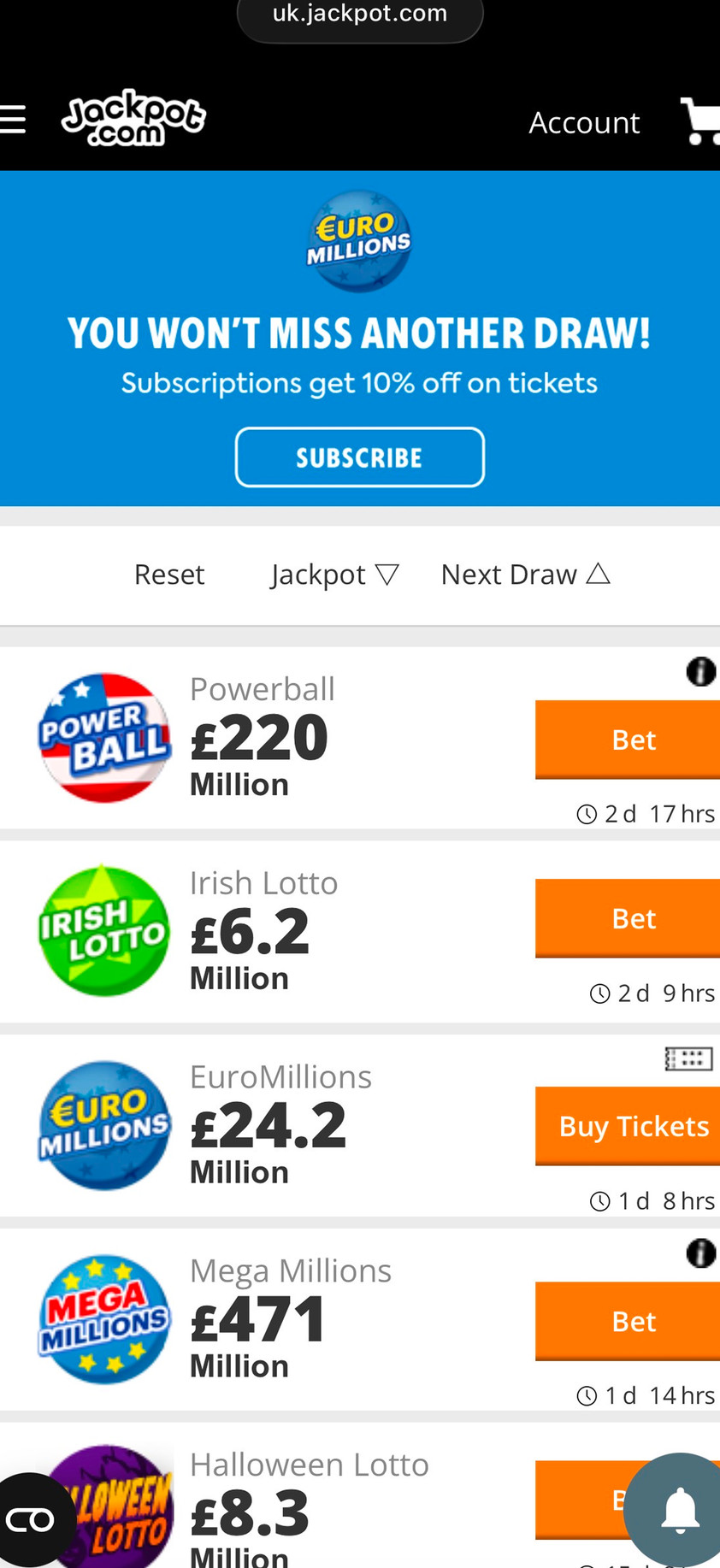This screenshot has height=1568, width=720.
Task: Open the shopping cart
Action: 700,121
